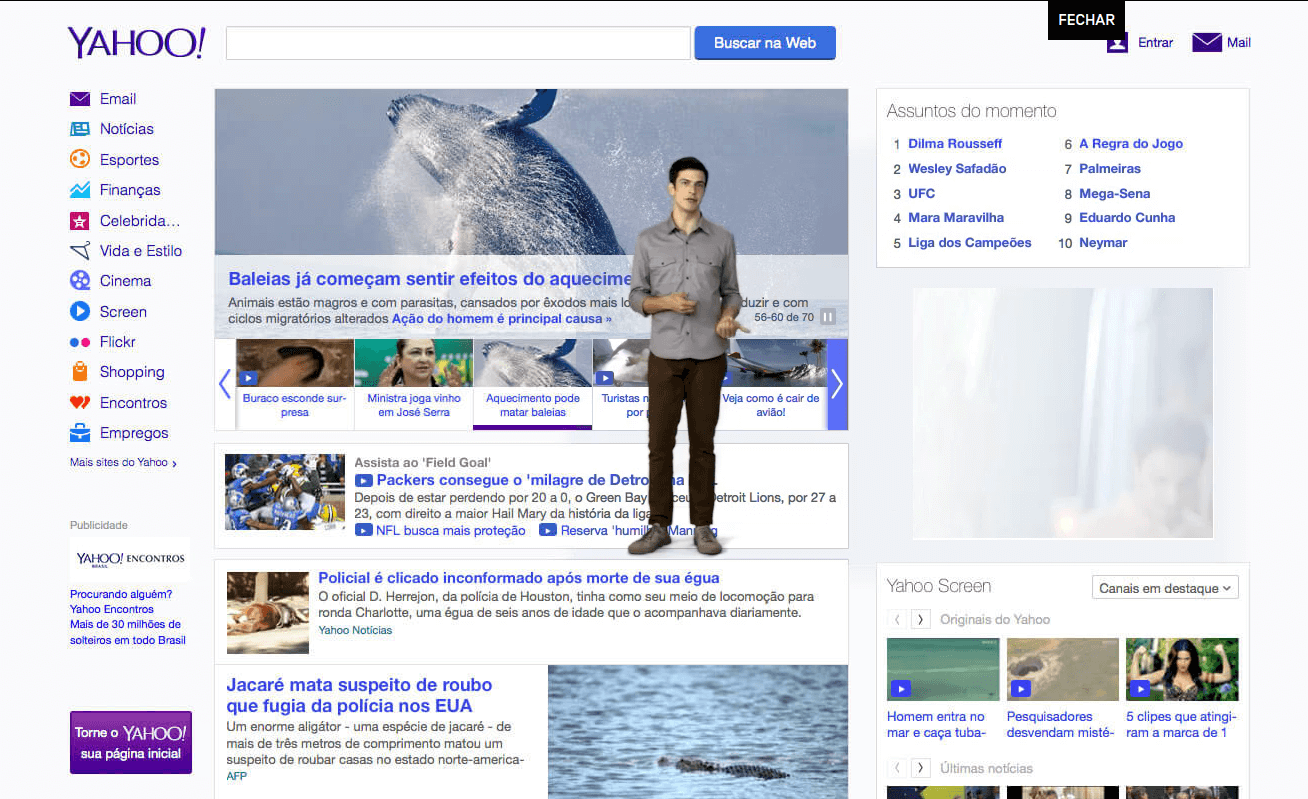
Task: Open Jacaré mata suspeito de roubo article
Action: (359, 696)
